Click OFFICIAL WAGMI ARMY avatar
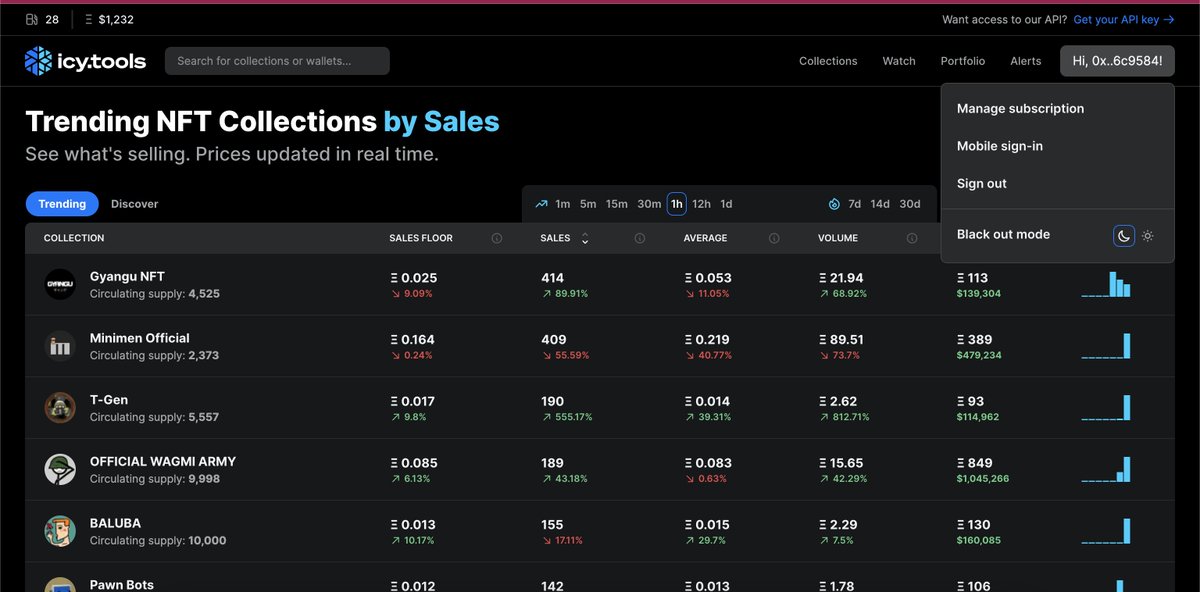The height and width of the screenshot is (592, 1200). [60, 470]
